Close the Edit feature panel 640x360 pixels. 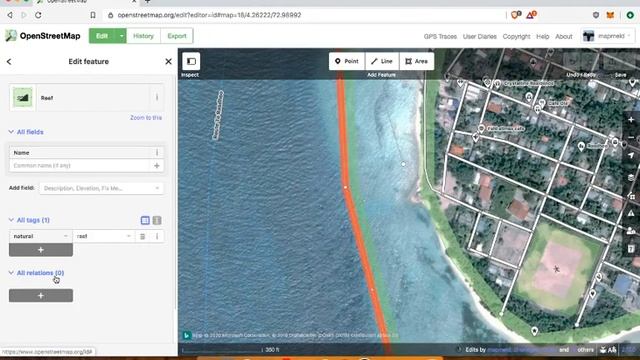[168, 62]
